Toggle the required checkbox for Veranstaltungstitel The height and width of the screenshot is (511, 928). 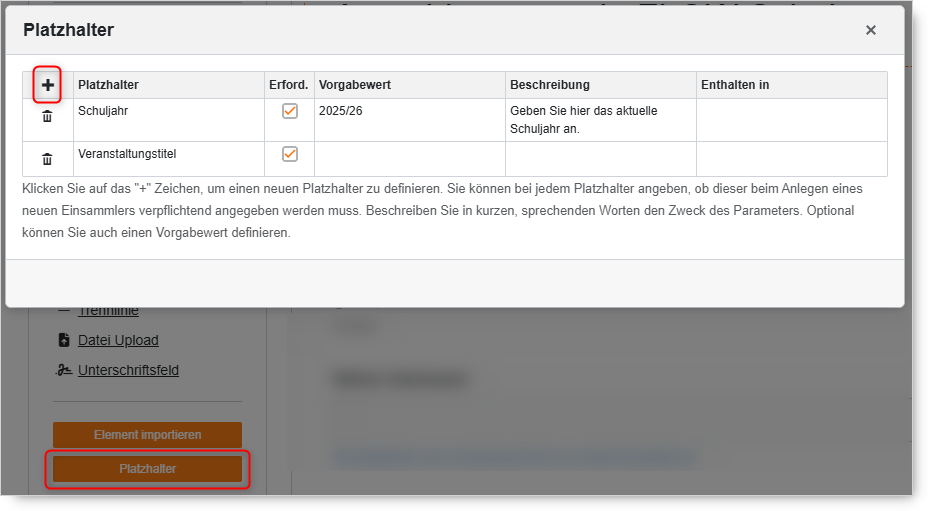coord(290,154)
